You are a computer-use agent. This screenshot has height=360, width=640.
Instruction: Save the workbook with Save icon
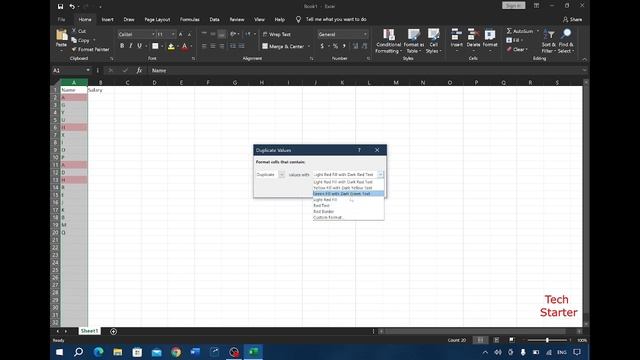pos(60,6)
